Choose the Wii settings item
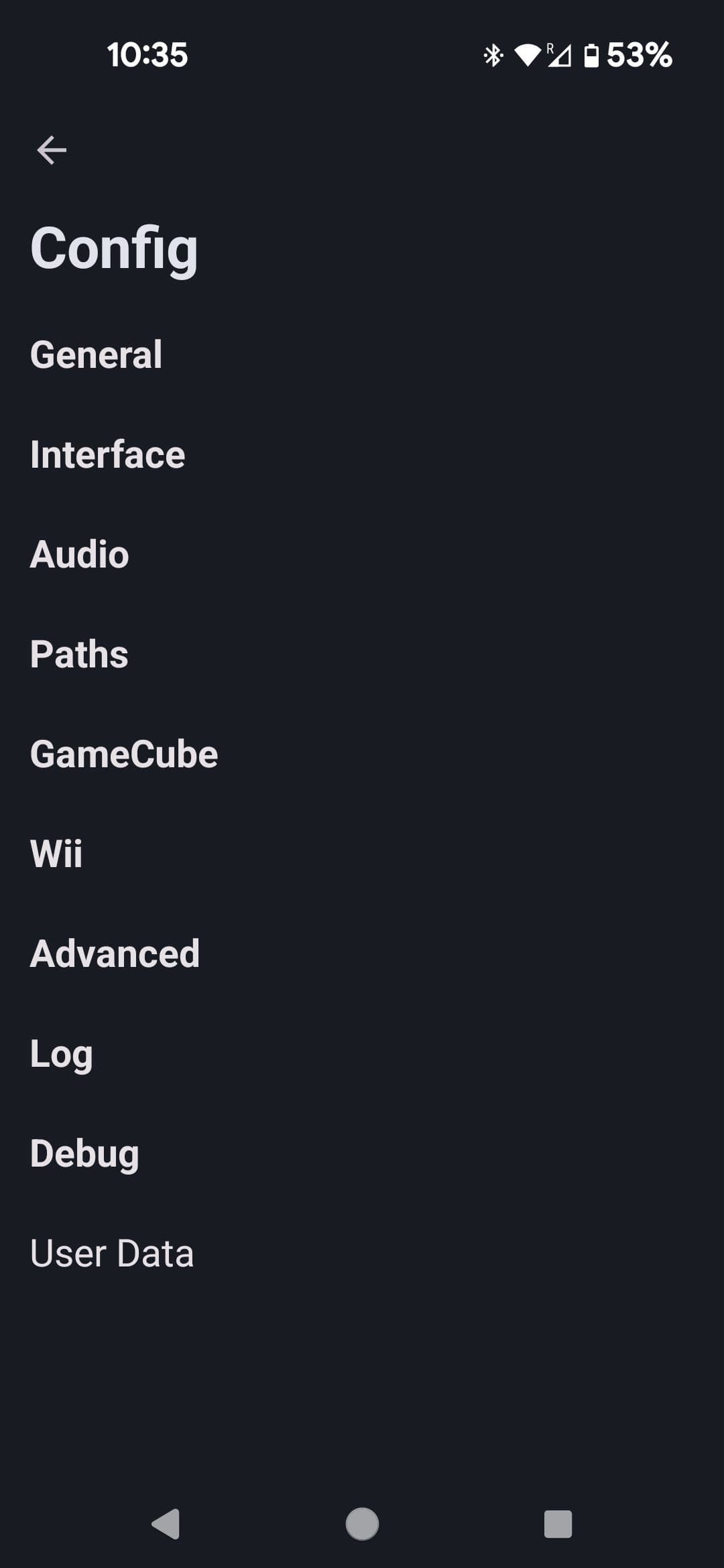This screenshot has height=1568, width=724. [56, 854]
